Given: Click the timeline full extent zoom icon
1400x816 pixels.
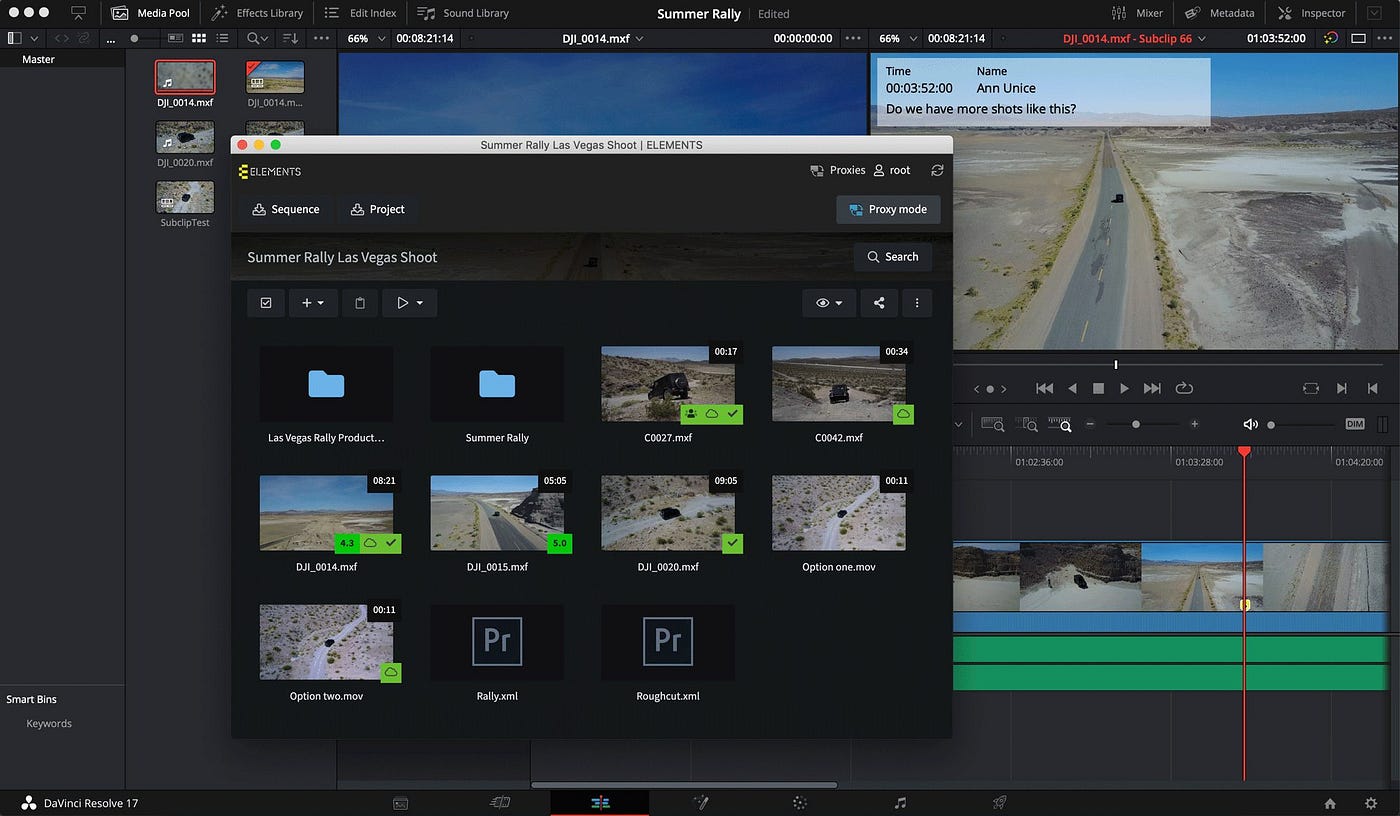Looking at the screenshot, I should click(992, 424).
